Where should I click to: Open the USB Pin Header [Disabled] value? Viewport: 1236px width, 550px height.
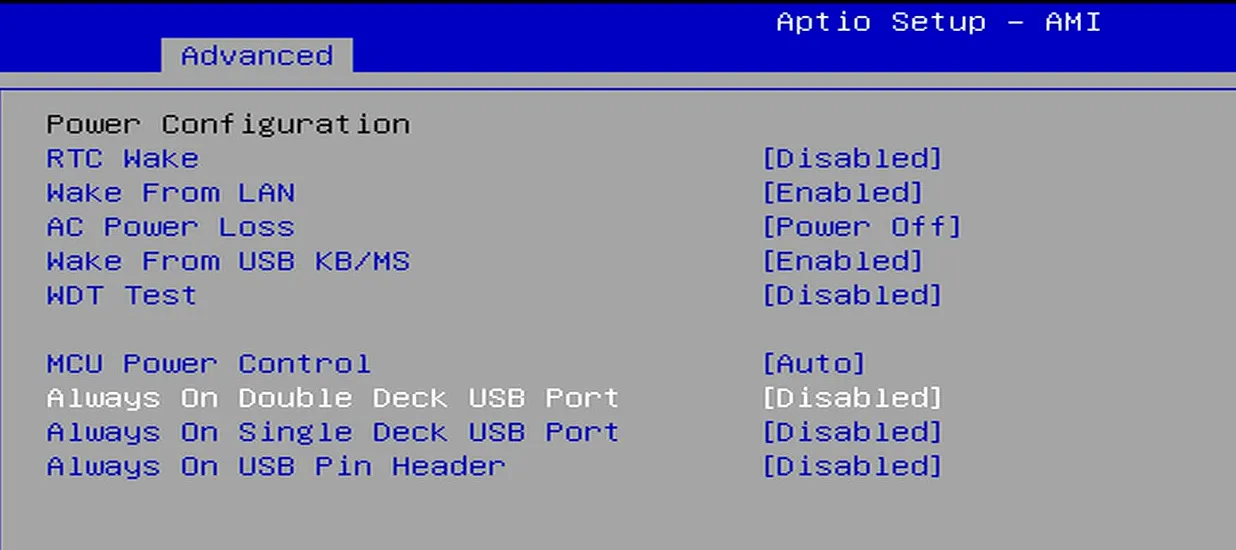coord(852,466)
